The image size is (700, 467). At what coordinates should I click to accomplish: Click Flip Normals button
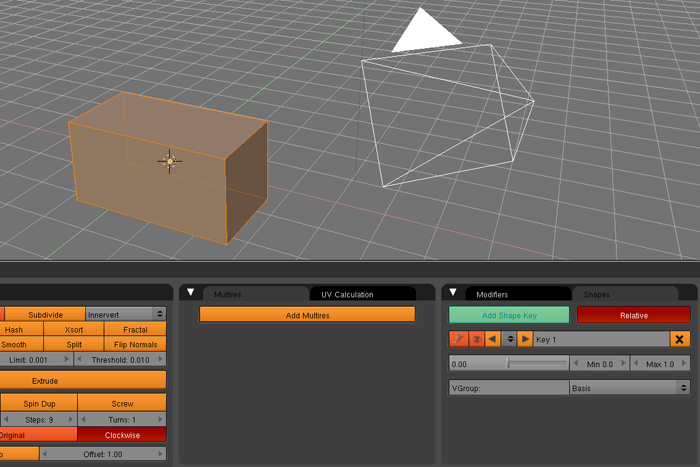pos(135,344)
